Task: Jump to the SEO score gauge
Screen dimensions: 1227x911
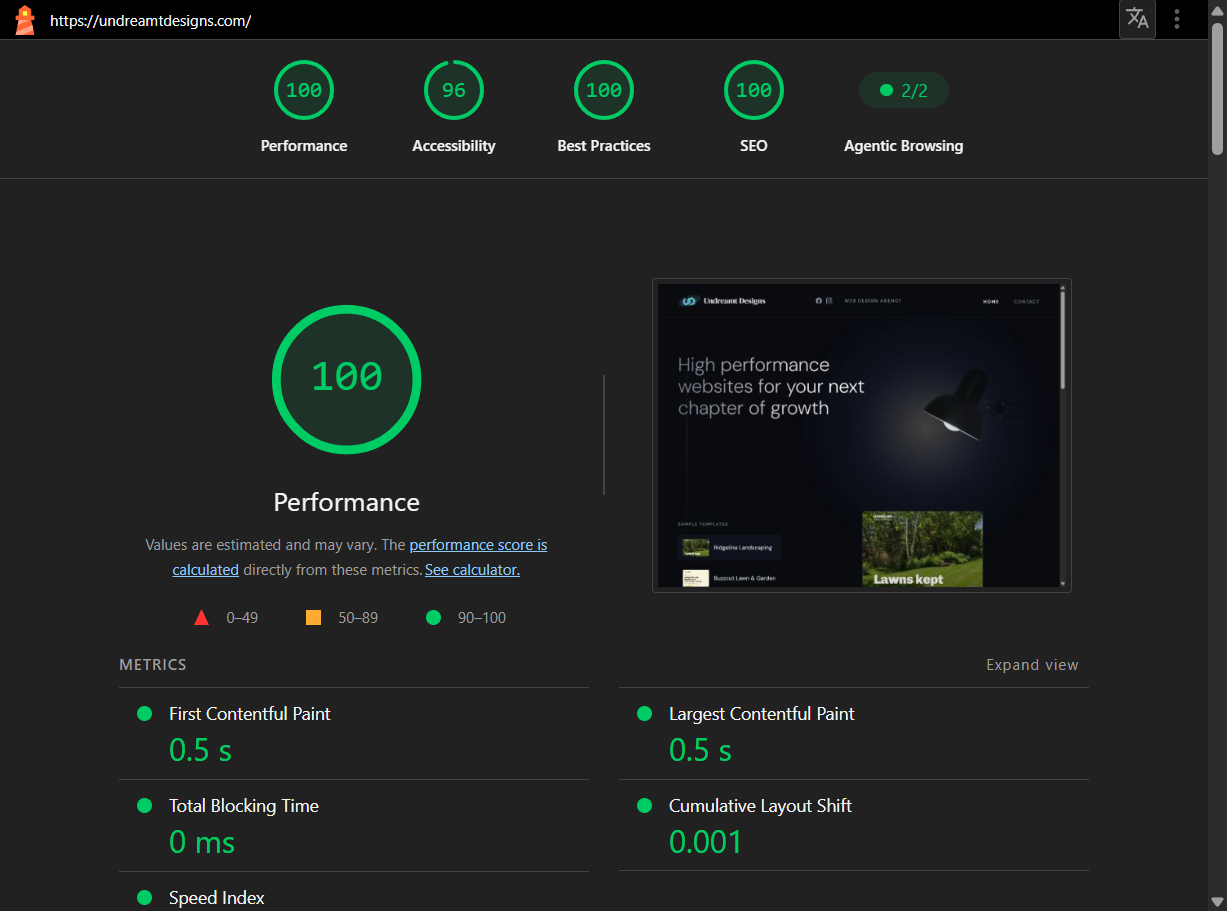Action: tap(754, 90)
